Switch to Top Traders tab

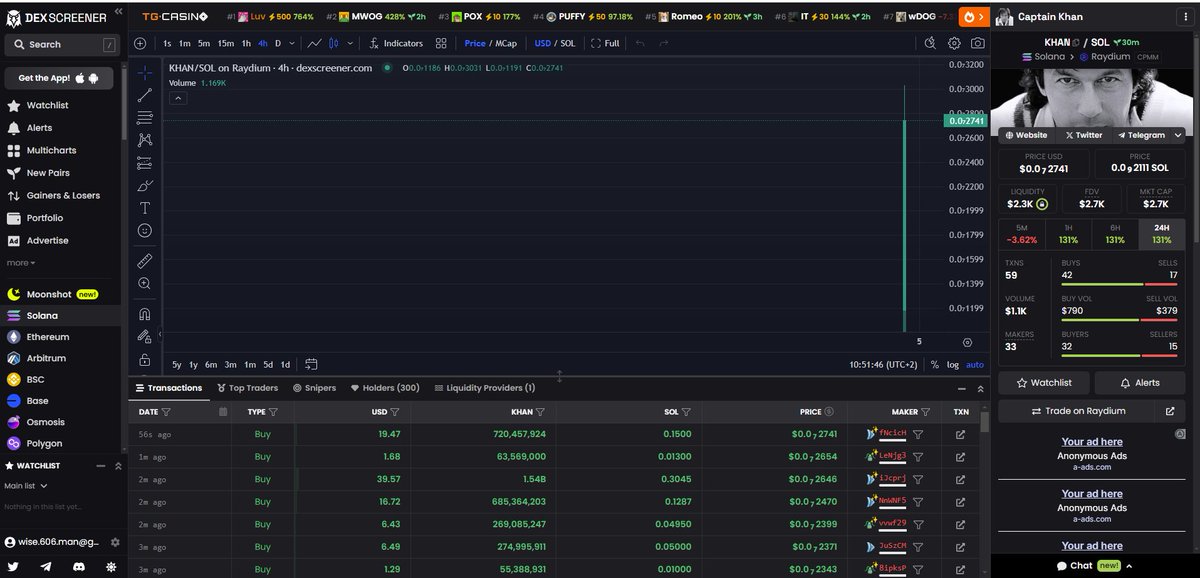pyautogui.click(x=246, y=388)
